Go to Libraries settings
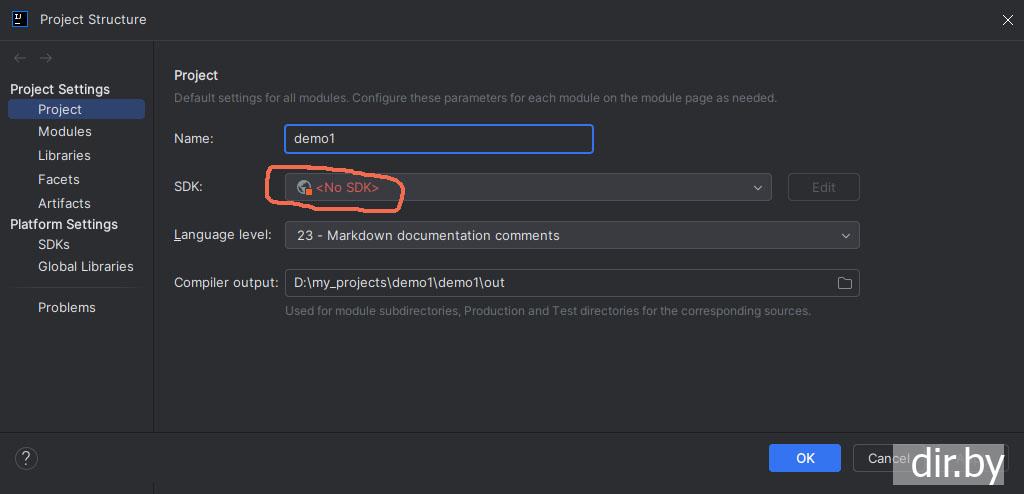 64,155
